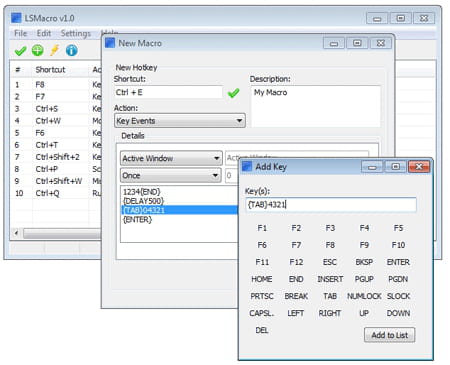
Task: Expand the Active Window dropdown
Action: (171, 158)
